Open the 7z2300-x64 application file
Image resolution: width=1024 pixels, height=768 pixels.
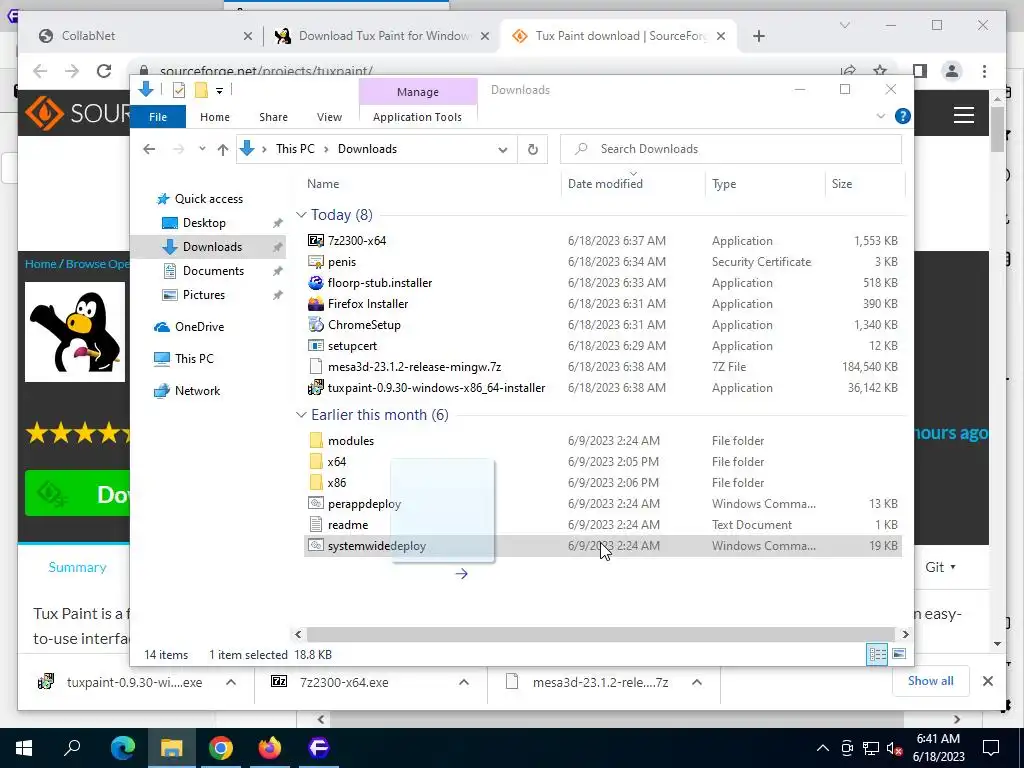[x=357, y=241]
